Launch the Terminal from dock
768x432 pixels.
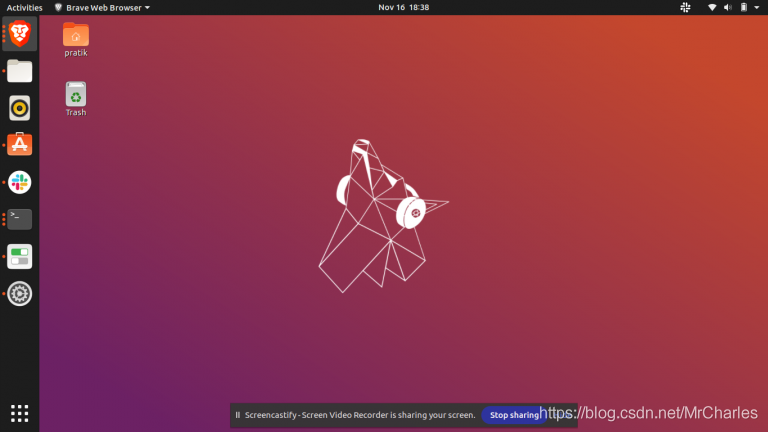point(20,219)
